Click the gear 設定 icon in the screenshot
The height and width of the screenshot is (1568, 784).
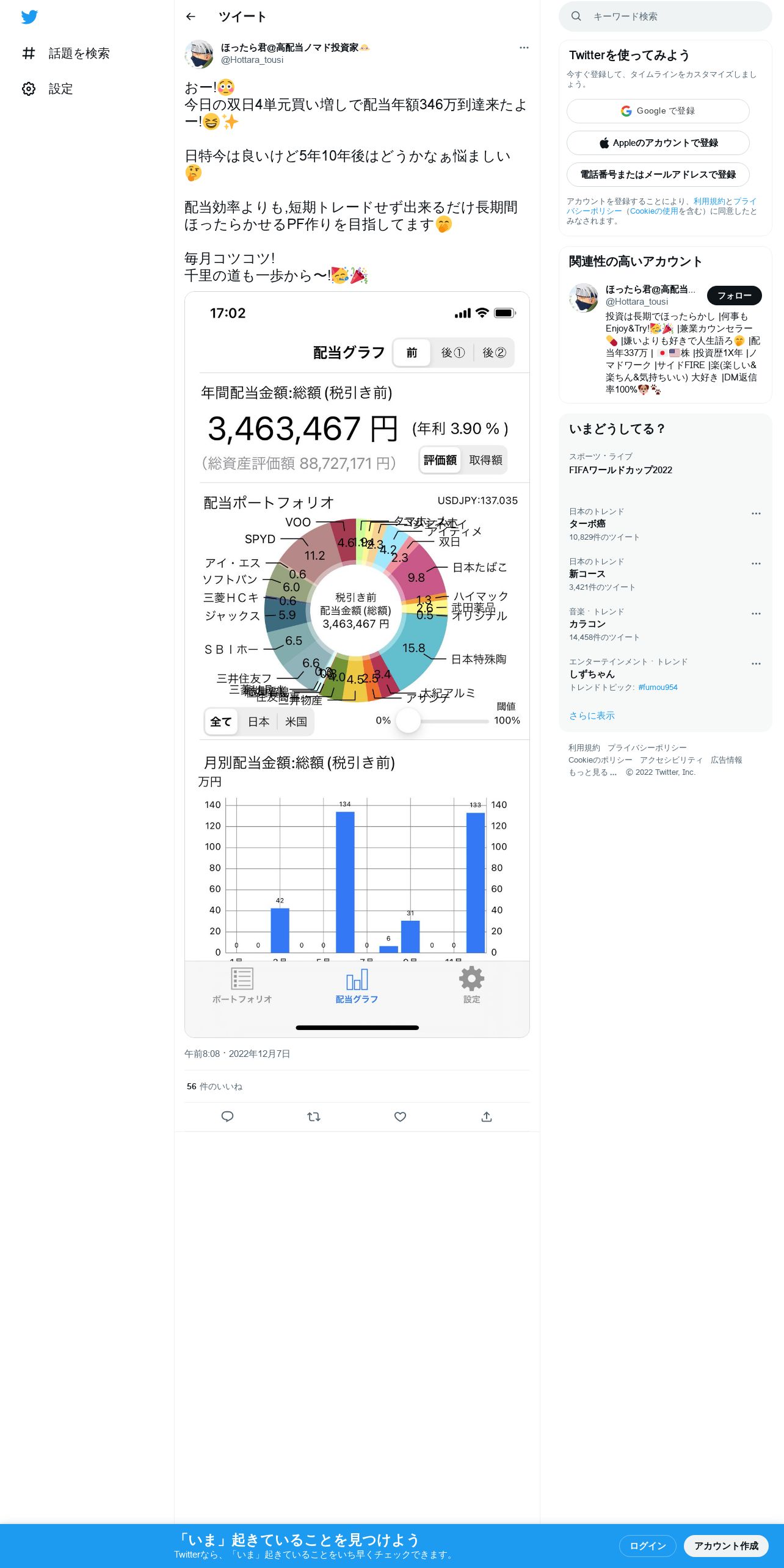point(471,979)
